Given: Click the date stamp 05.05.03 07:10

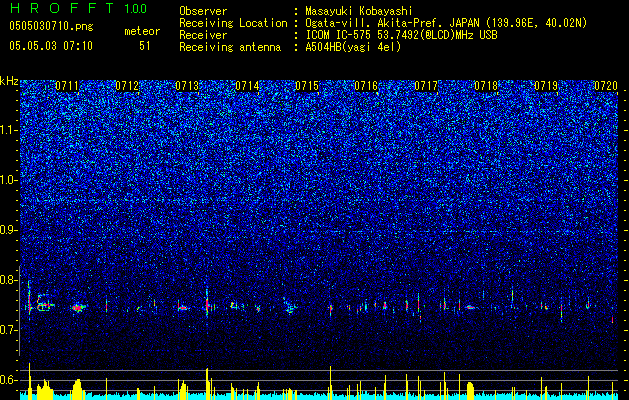Looking at the screenshot, I should 51,46.
